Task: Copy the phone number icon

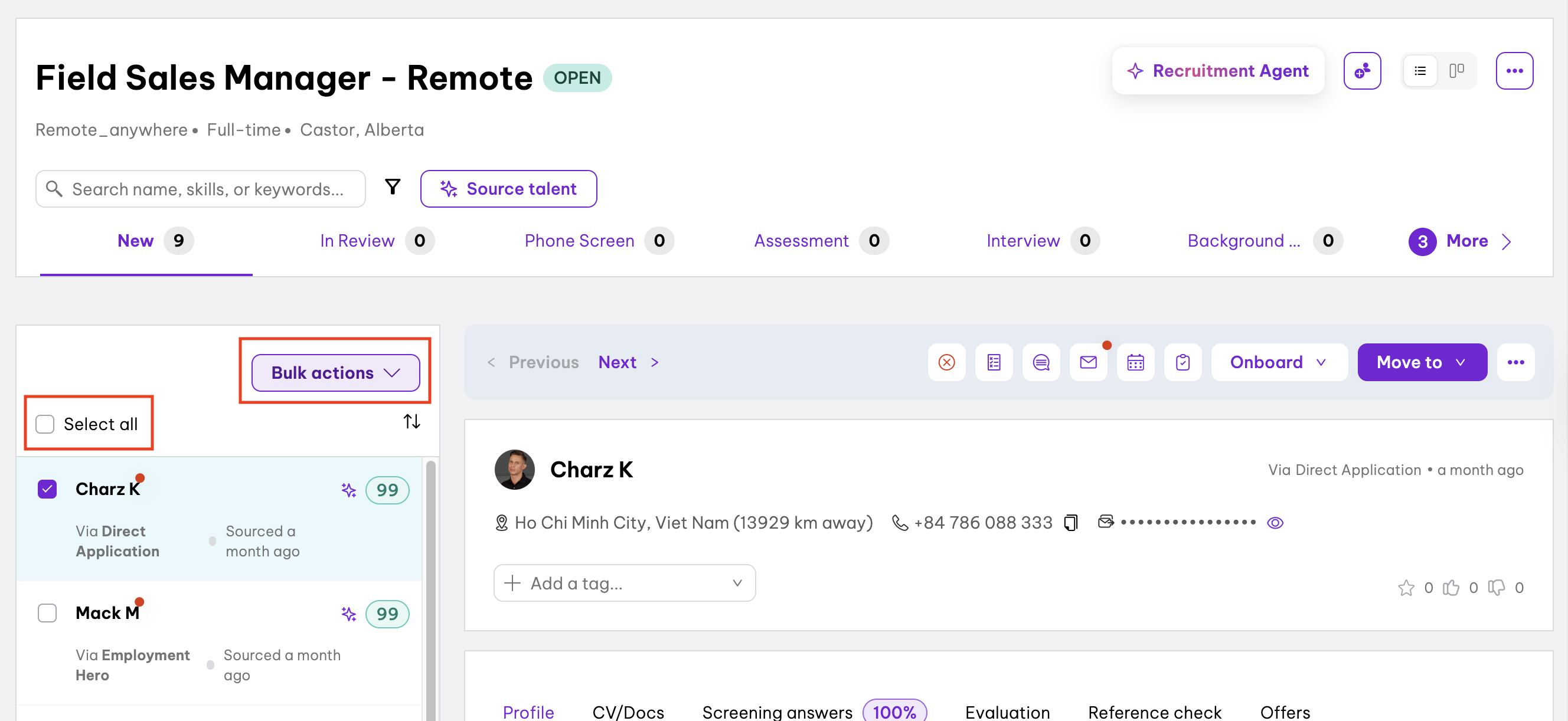Action: (x=1071, y=523)
